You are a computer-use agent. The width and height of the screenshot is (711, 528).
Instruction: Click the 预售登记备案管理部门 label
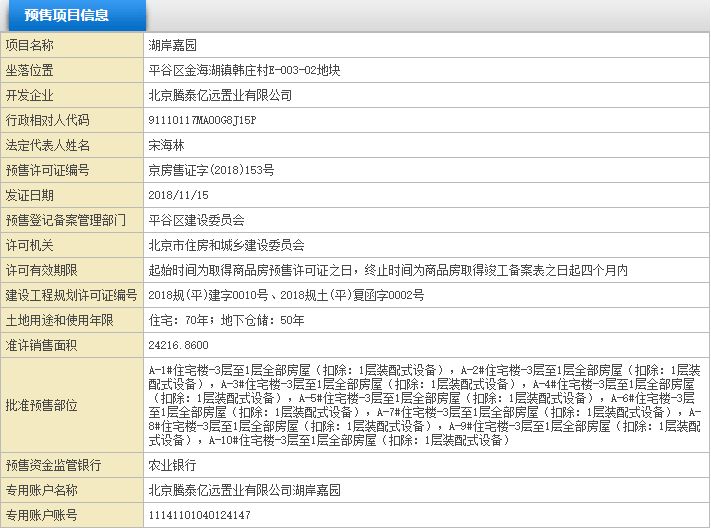[66, 220]
